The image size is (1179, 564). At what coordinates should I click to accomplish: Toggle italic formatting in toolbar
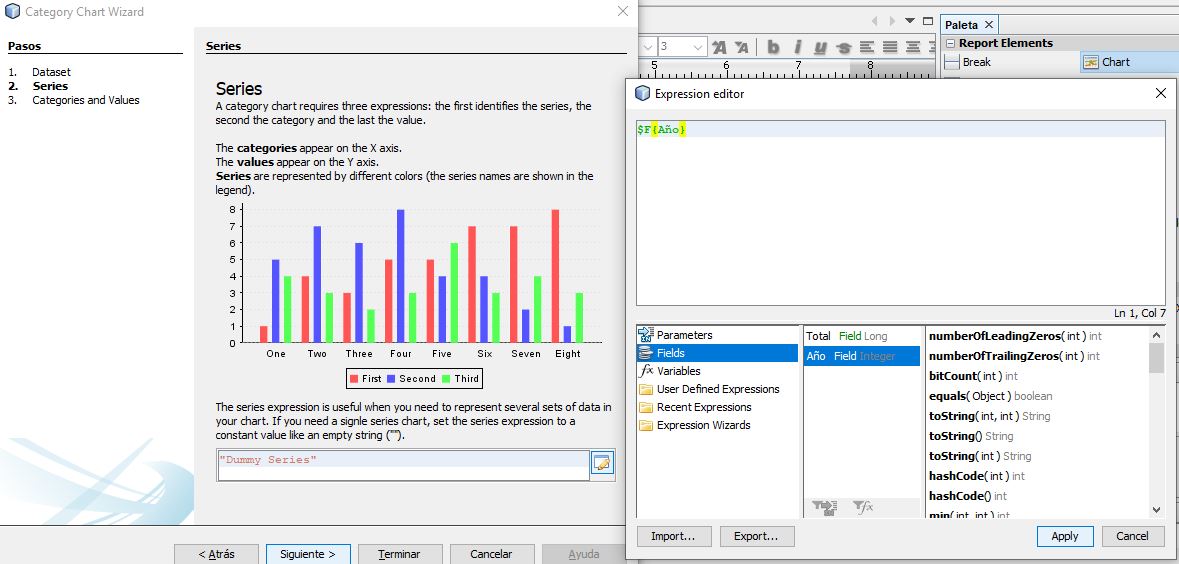797,47
